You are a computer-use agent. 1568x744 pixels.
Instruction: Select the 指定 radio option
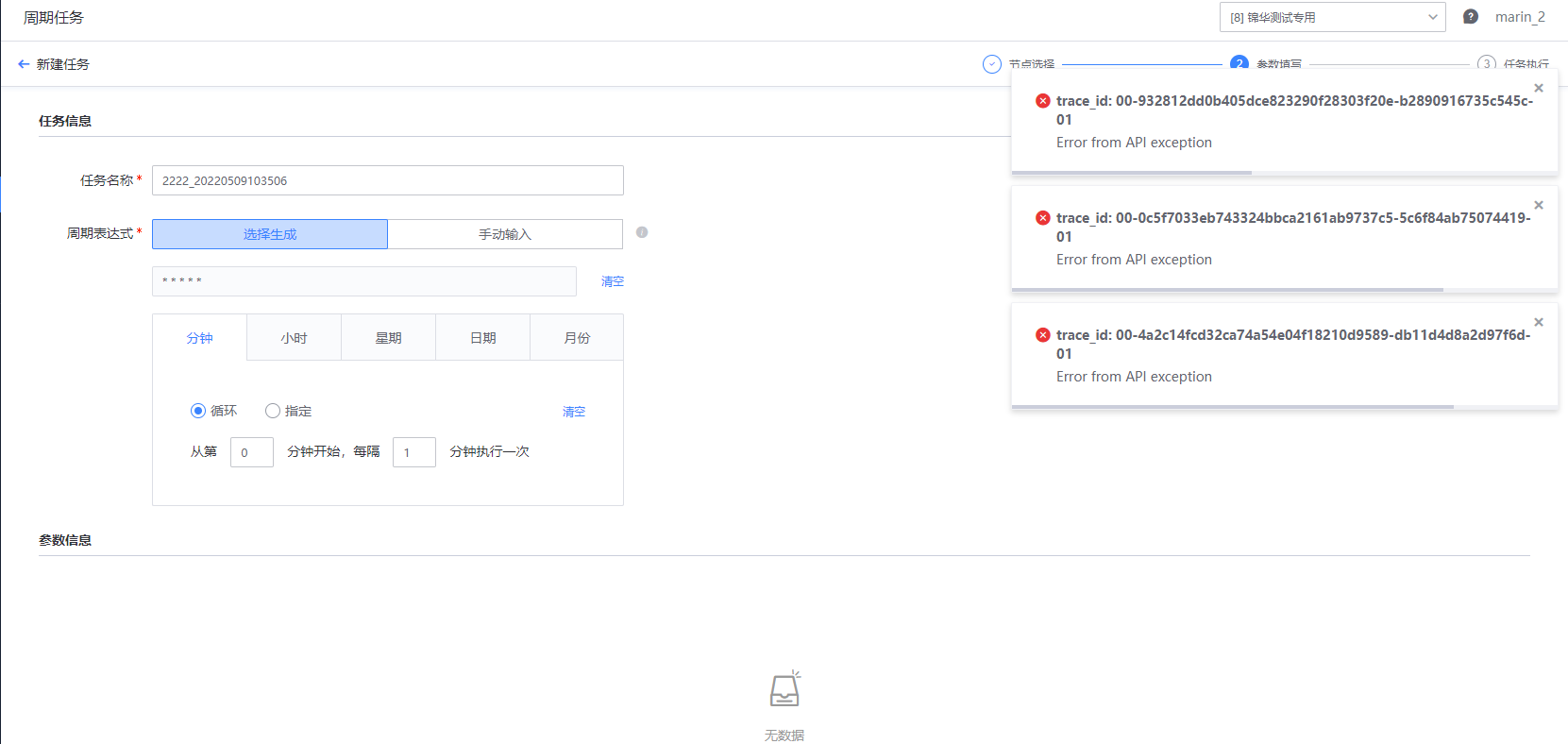(273, 411)
